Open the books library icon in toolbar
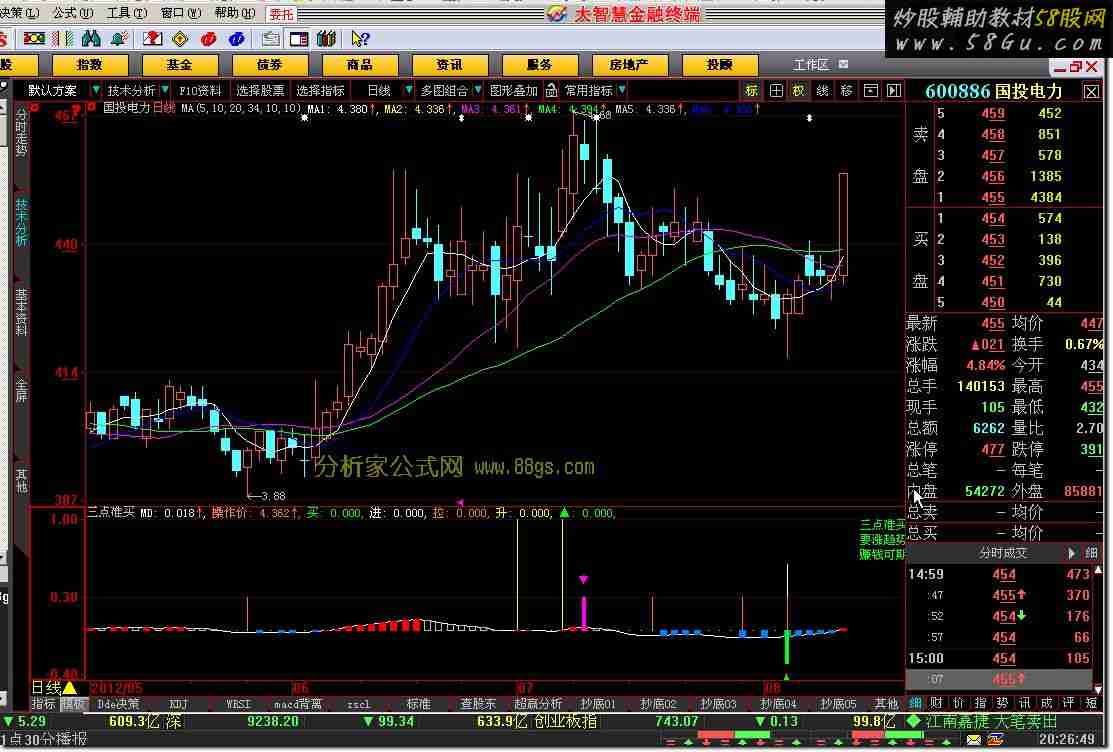 point(325,39)
